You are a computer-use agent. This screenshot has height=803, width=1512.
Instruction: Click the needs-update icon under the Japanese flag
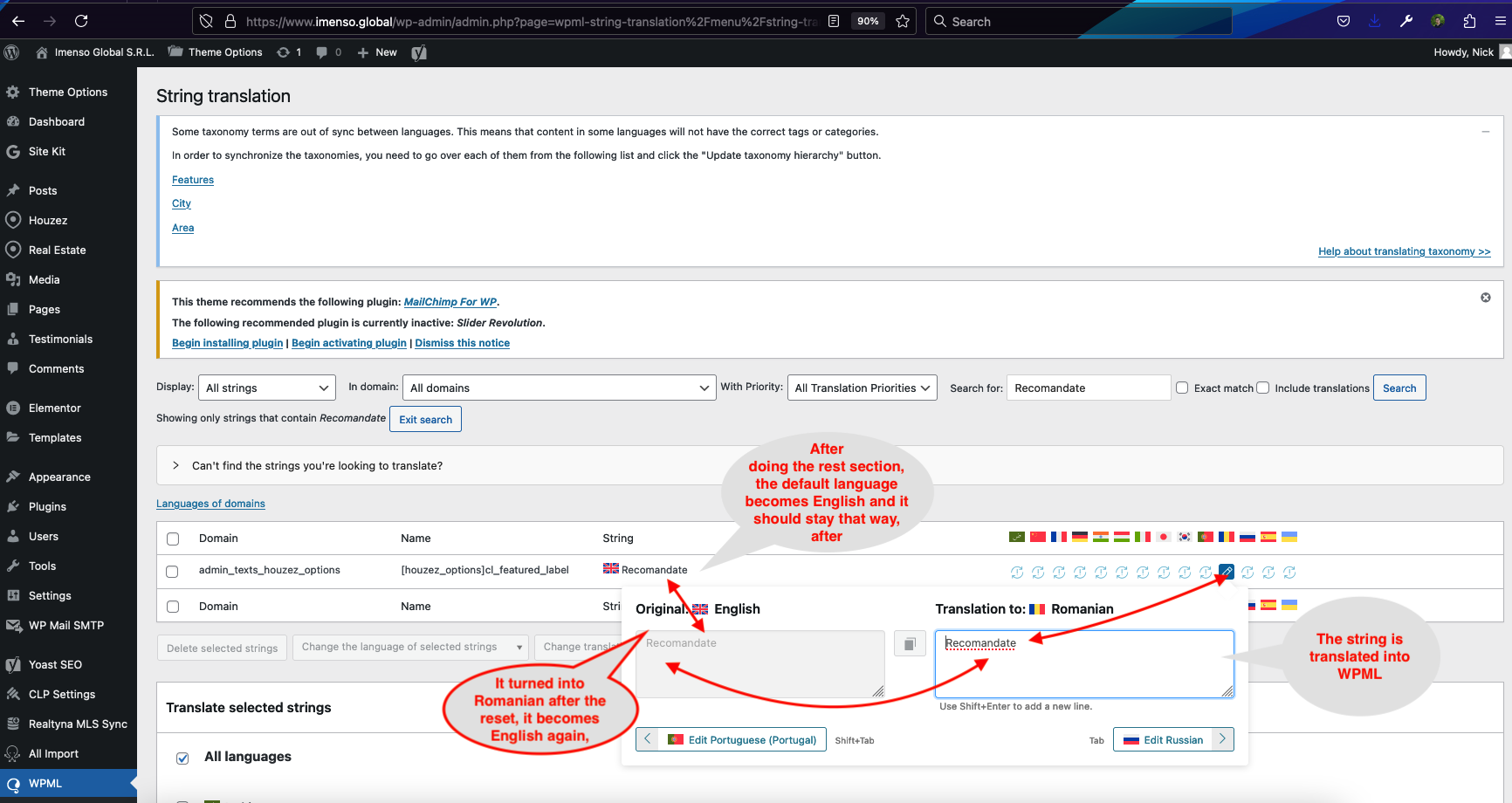[1164, 573]
